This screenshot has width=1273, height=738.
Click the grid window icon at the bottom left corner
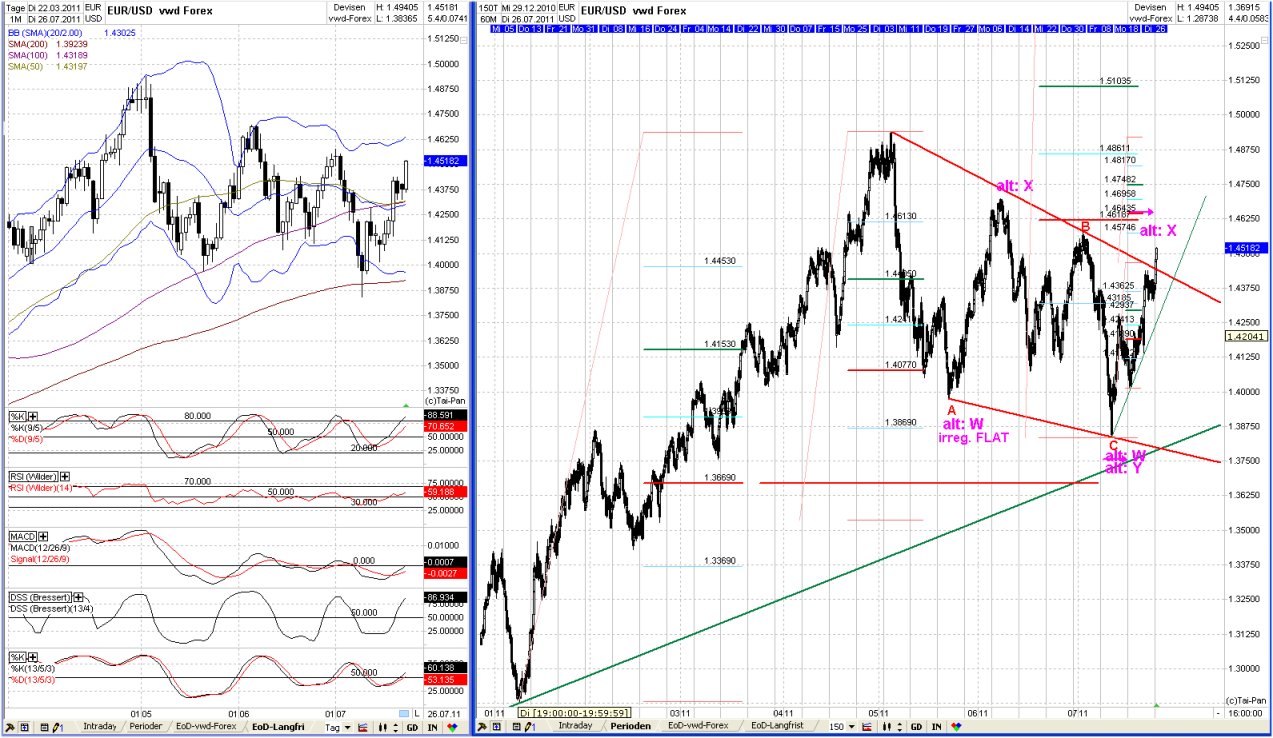(x=25, y=727)
